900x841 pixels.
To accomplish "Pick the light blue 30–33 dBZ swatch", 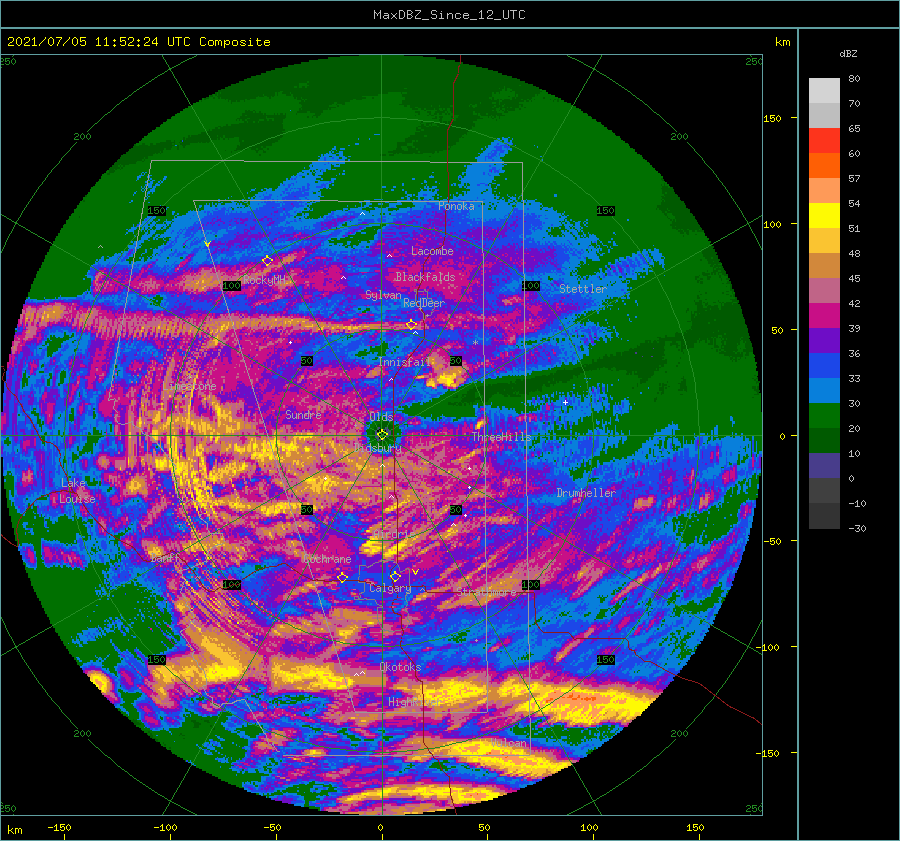I will [x=824, y=391].
